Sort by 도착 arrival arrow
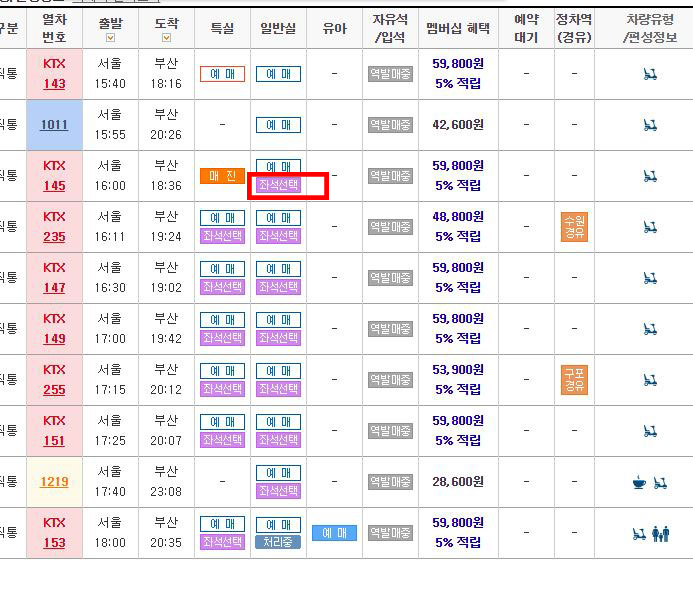The image size is (693, 613). (x=167, y=38)
